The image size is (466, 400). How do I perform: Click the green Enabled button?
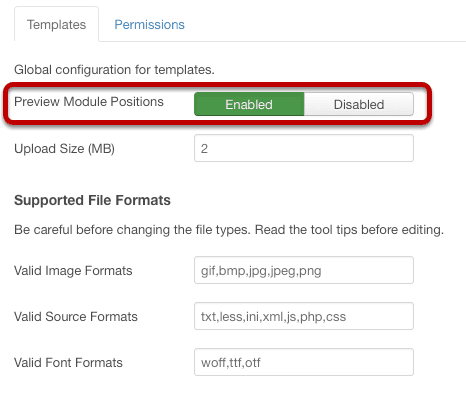pos(249,104)
